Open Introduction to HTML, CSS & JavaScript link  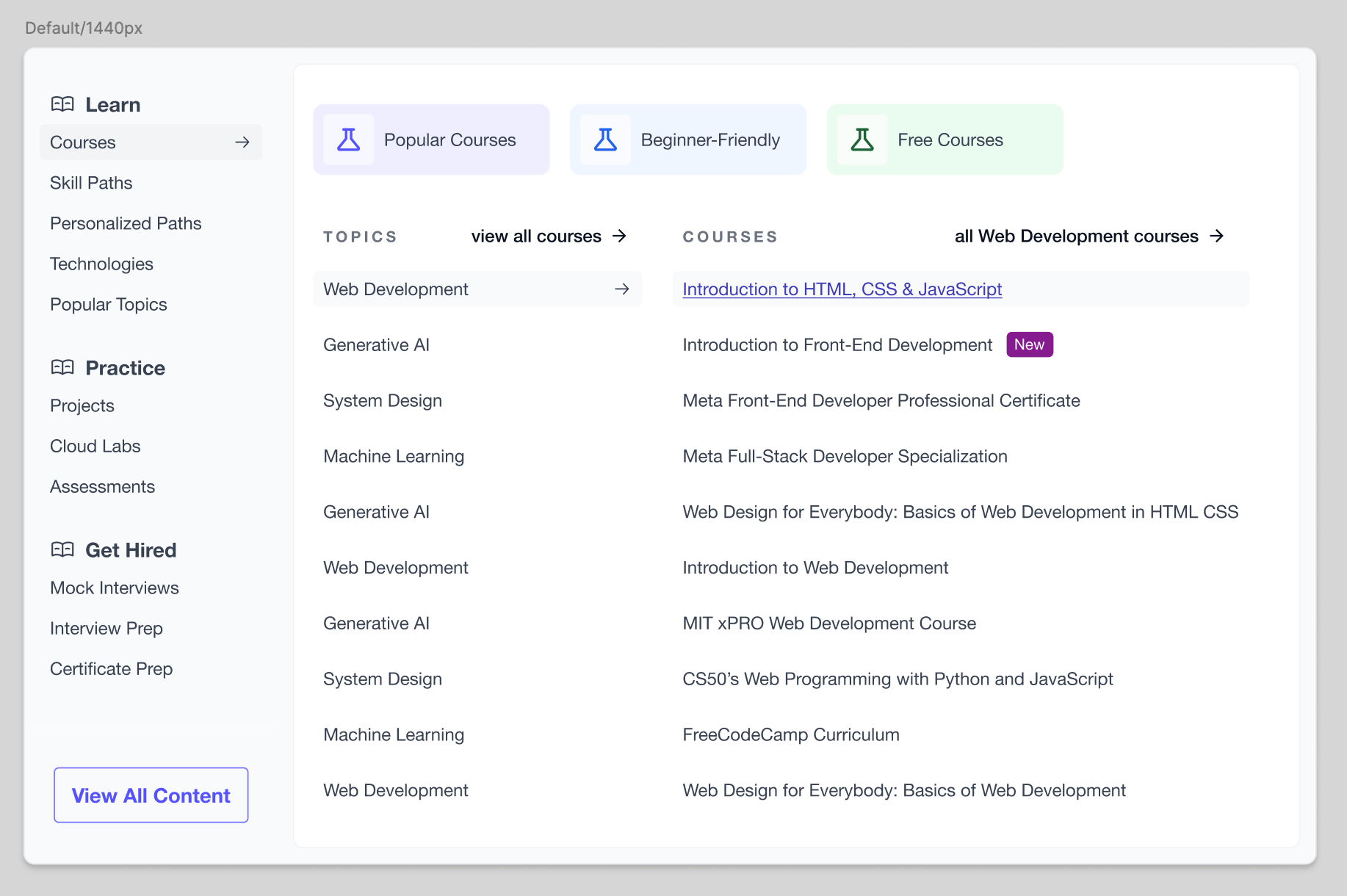pyautogui.click(x=842, y=289)
